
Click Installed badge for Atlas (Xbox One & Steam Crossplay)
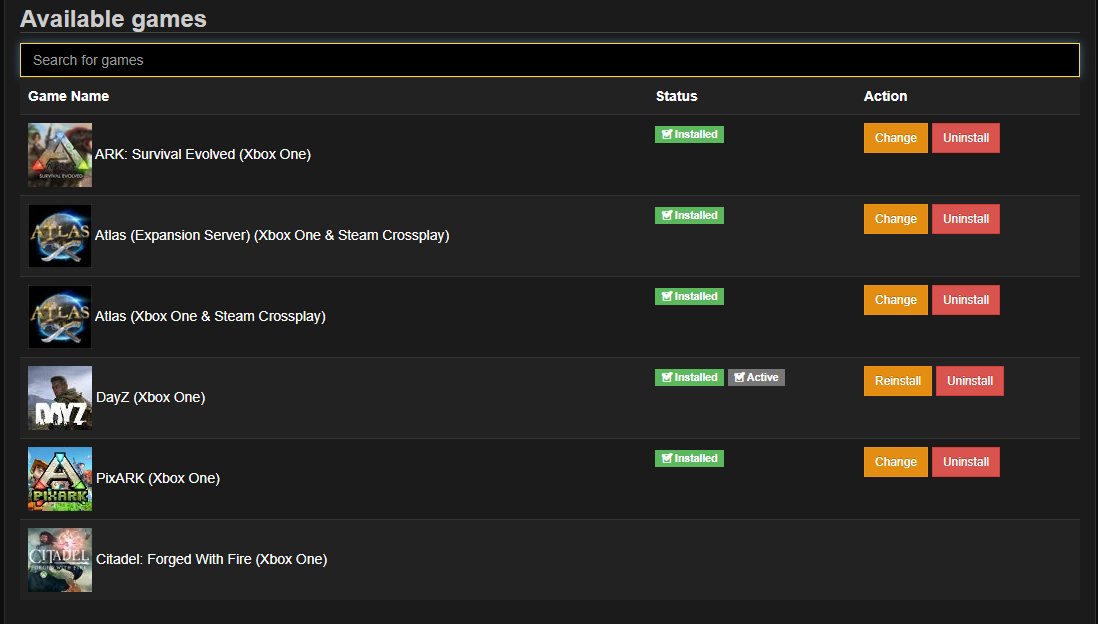[689, 296]
